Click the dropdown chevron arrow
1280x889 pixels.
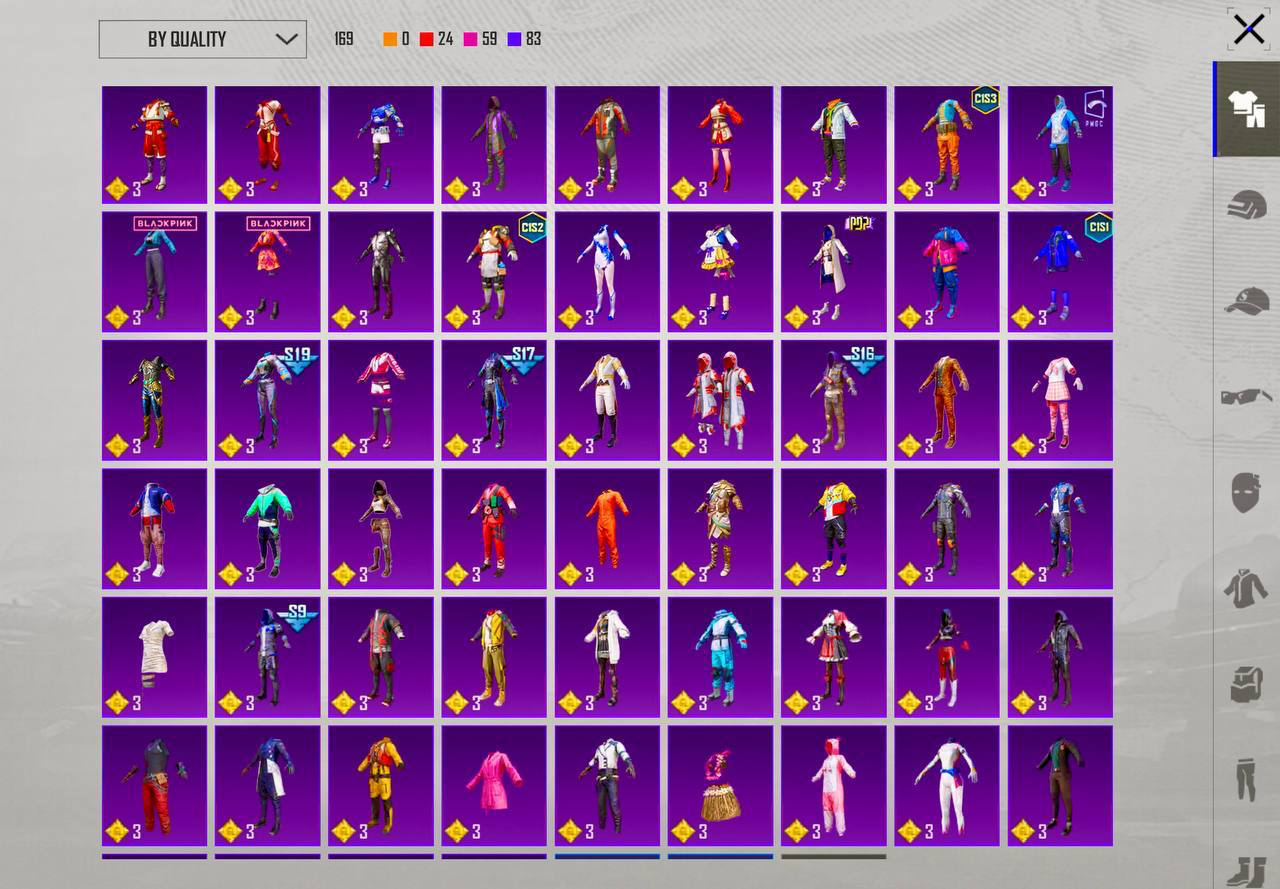pyautogui.click(x=286, y=39)
